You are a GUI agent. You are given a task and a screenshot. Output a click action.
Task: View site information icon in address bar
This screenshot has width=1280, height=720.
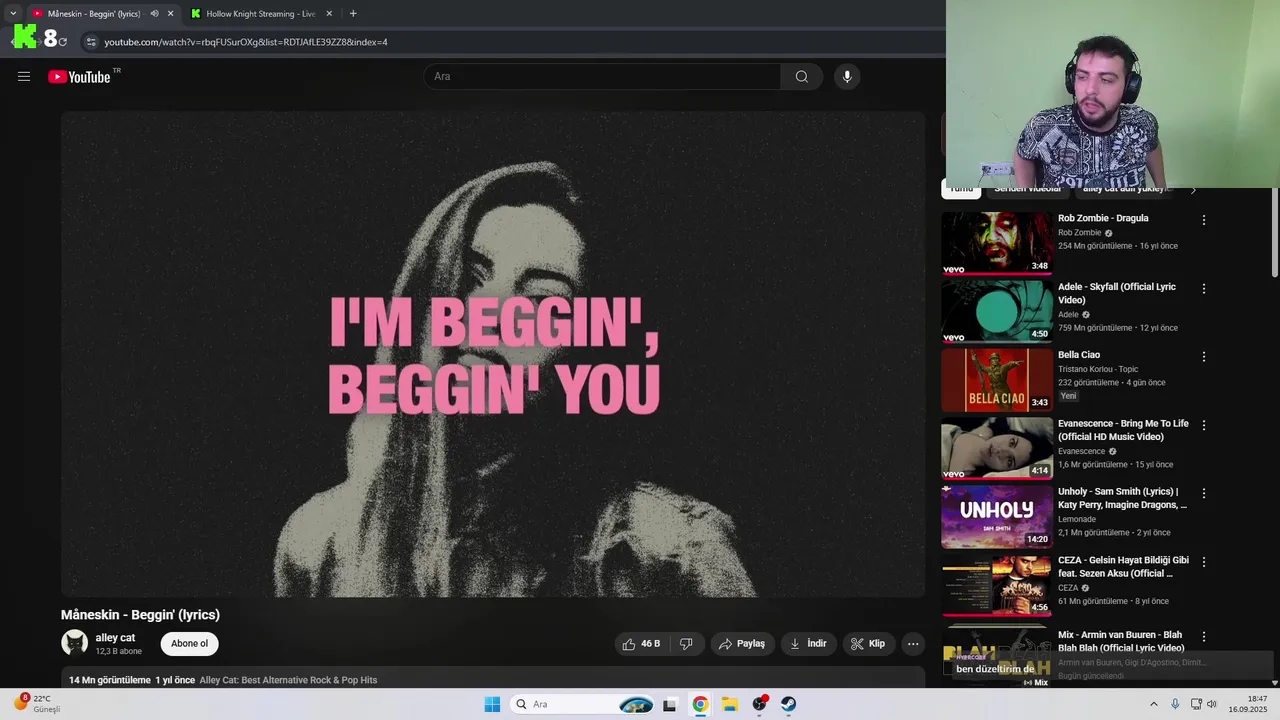[x=91, y=42]
